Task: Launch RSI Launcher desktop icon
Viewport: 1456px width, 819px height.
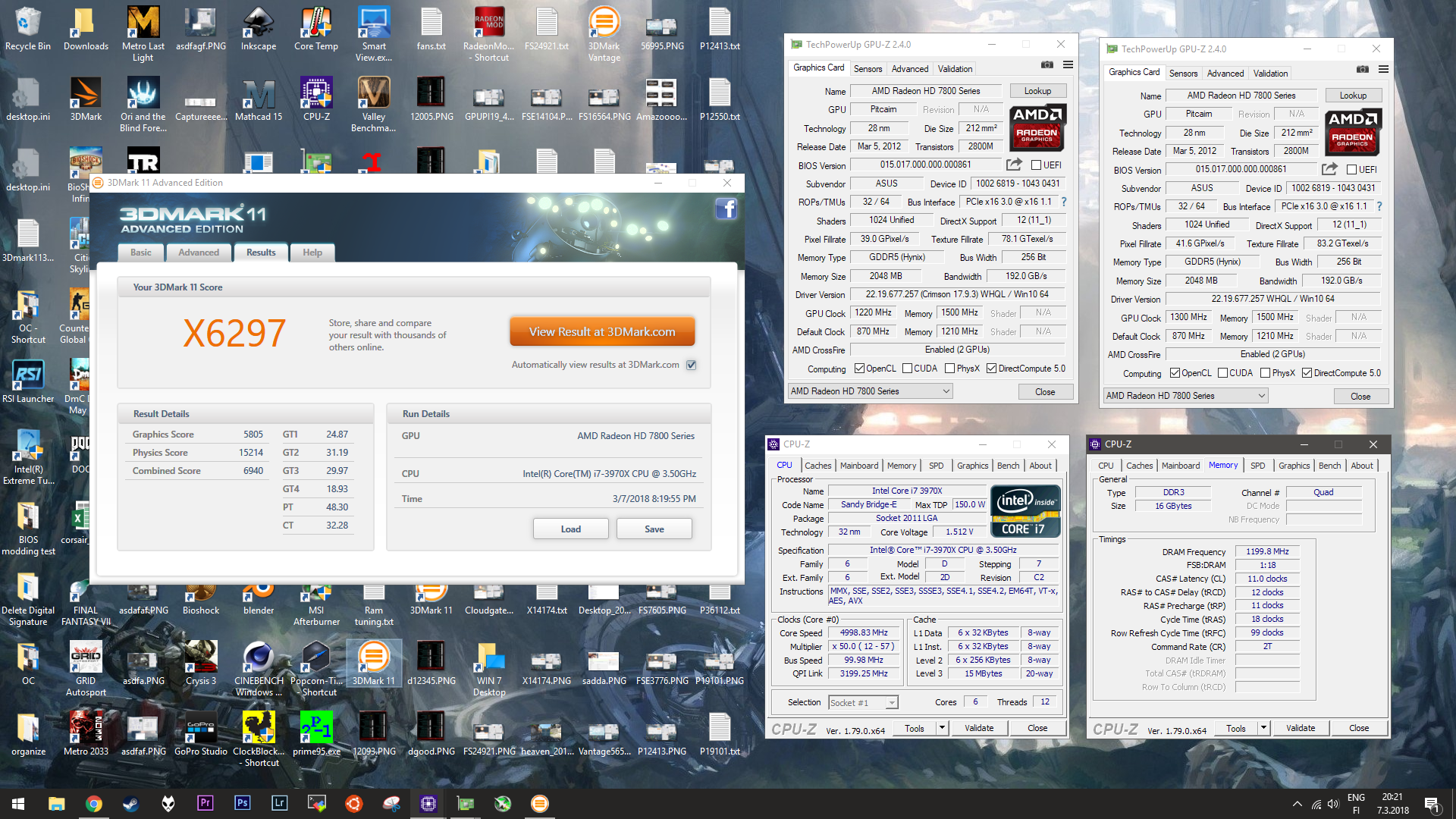Action: tap(28, 381)
